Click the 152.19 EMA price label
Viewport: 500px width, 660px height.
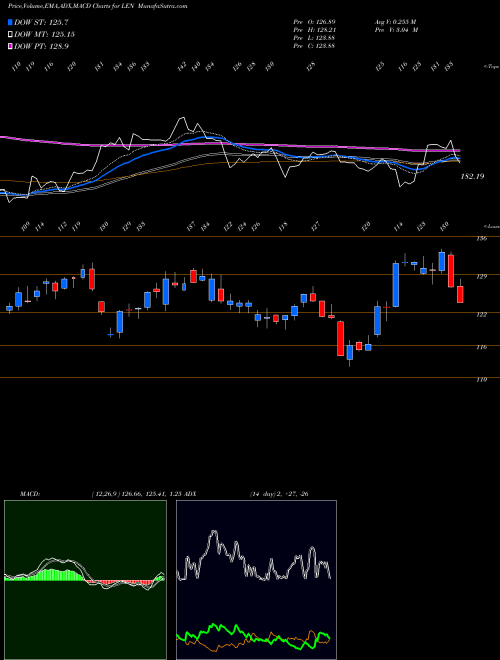pyautogui.click(x=472, y=176)
